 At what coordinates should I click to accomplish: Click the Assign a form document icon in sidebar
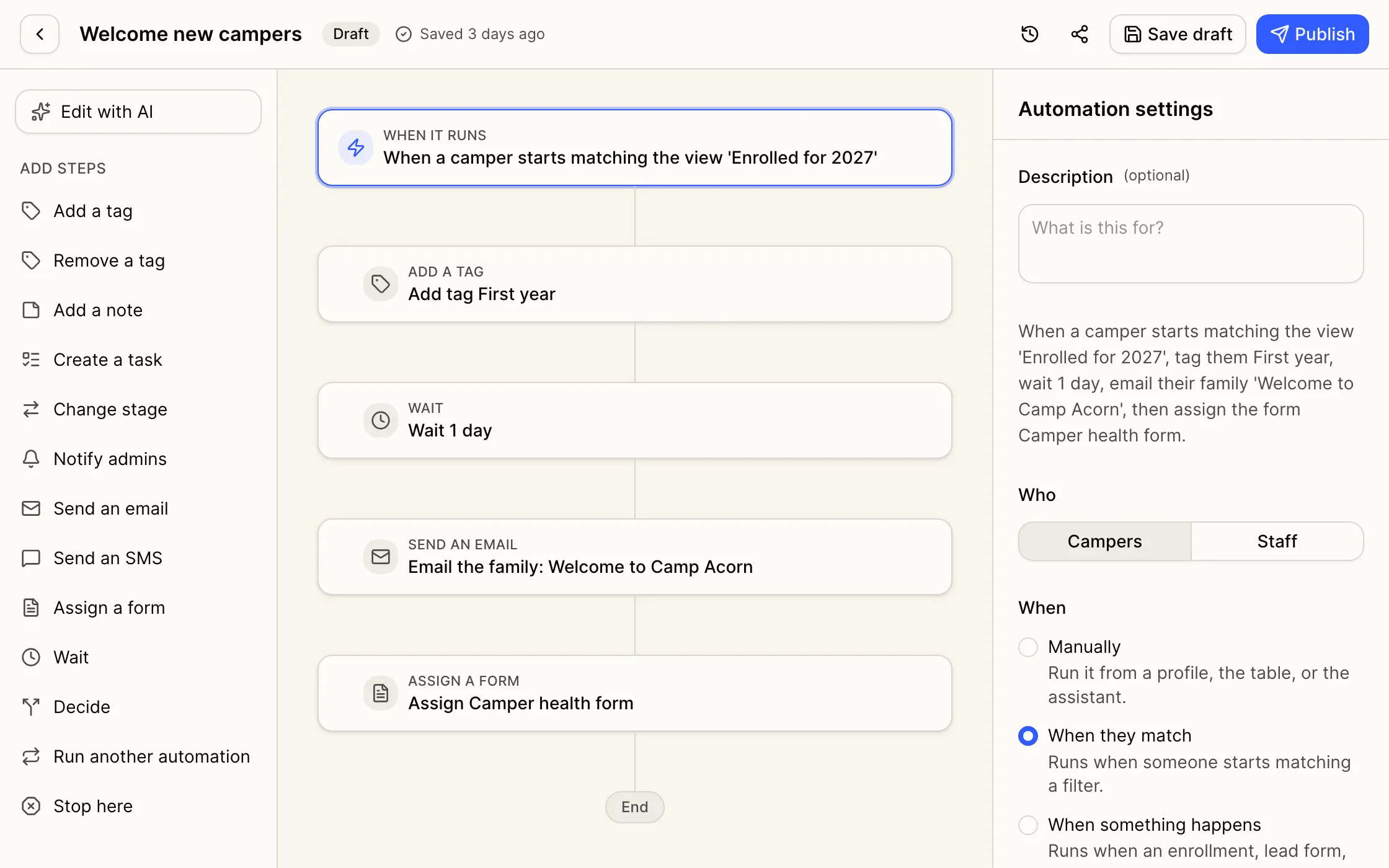[31, 608]
